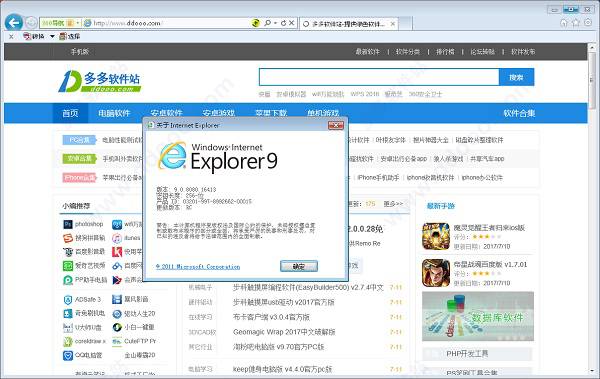The width and height of the screenshot is (600, 379).
Task: Click the Photoshop icon in recommended list
Action: 68,224
